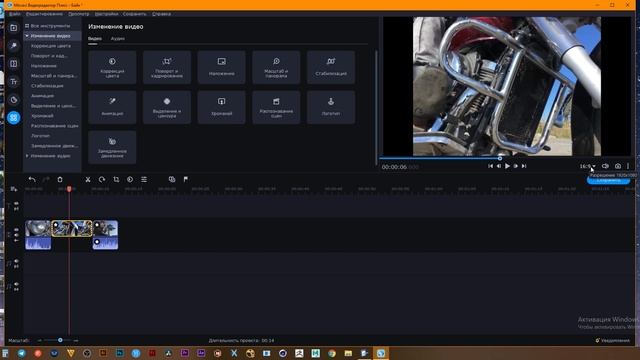Switch to the Видео tab
Viewport: 640px width, 360px height.
(x=95, y=39)
